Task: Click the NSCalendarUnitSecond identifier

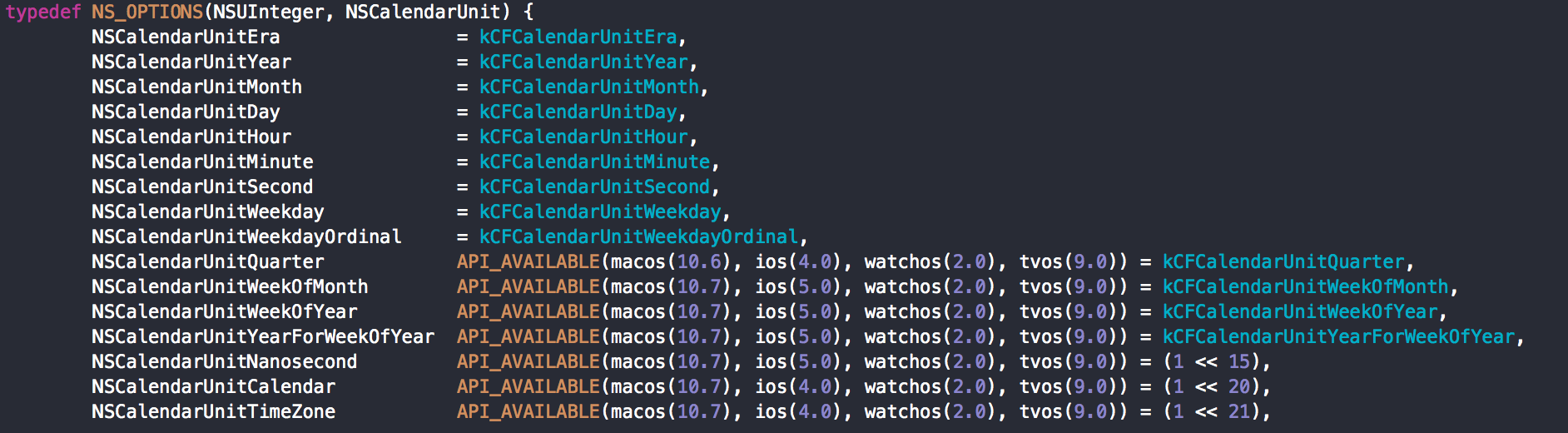Action: (x=202, y=187)
